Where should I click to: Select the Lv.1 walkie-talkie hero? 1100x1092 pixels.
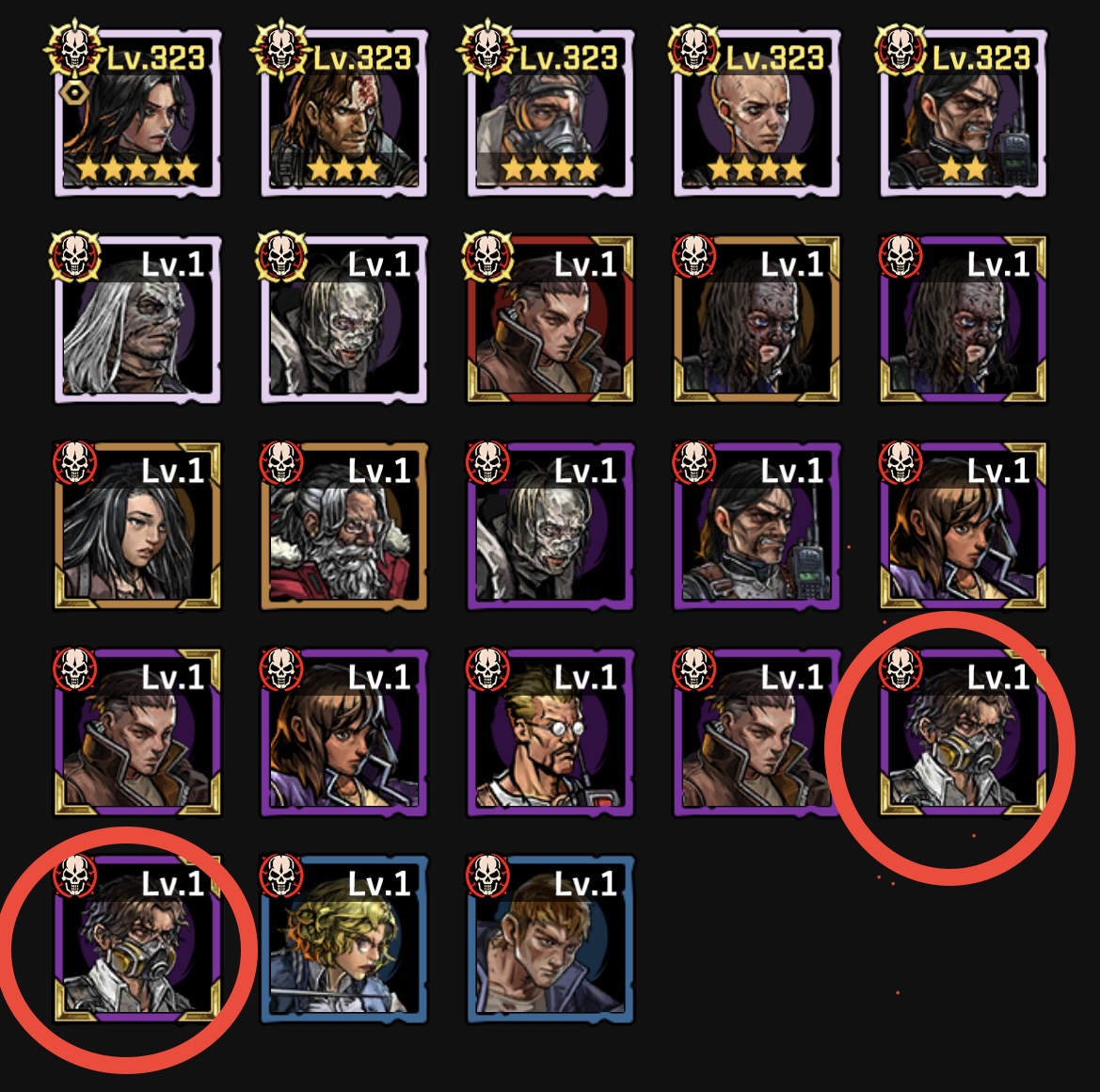point(757,525)
